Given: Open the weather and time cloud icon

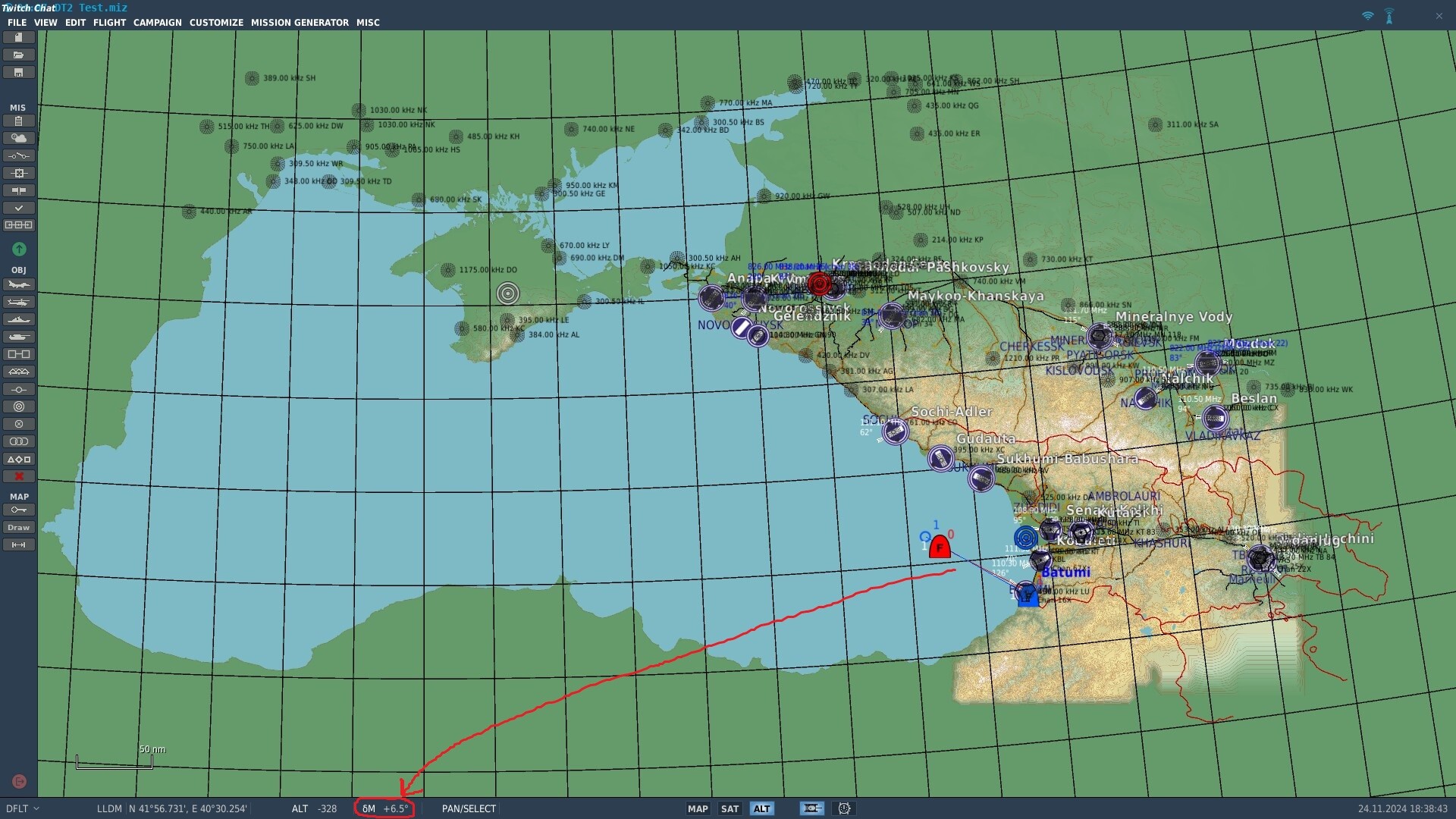Looking at the screenshot, I should (x=19, y=138).
